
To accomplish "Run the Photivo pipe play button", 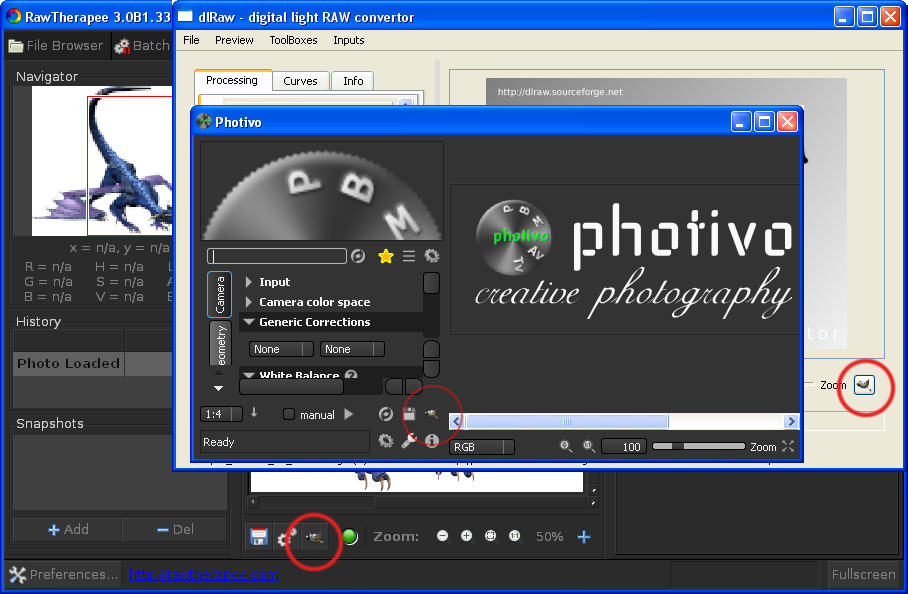I will click(x=349, y=414).
